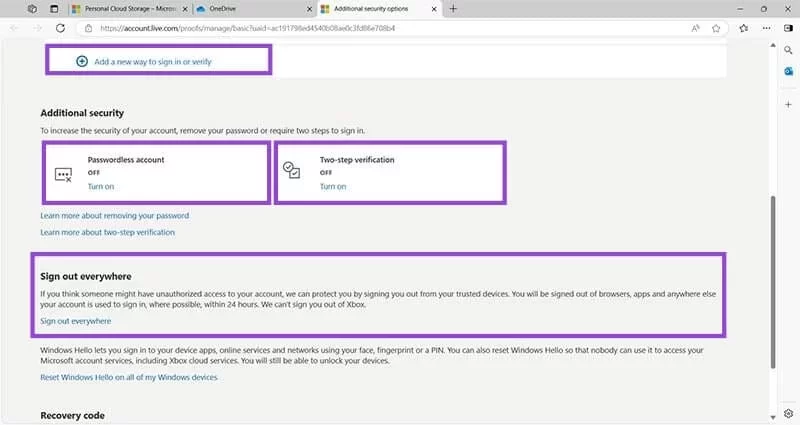Open the Settings and more ellipsis menu
This screenshot has width=800, height=425.
(763, 28)
